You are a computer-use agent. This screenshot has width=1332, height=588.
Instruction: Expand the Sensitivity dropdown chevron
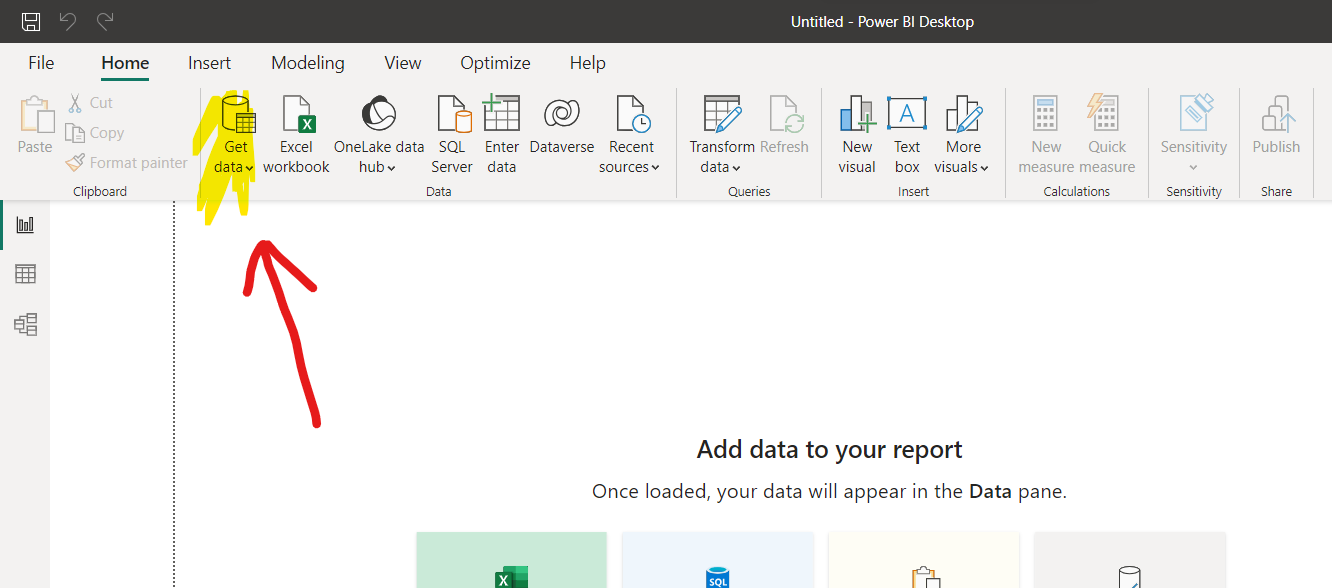(1193, 168)
